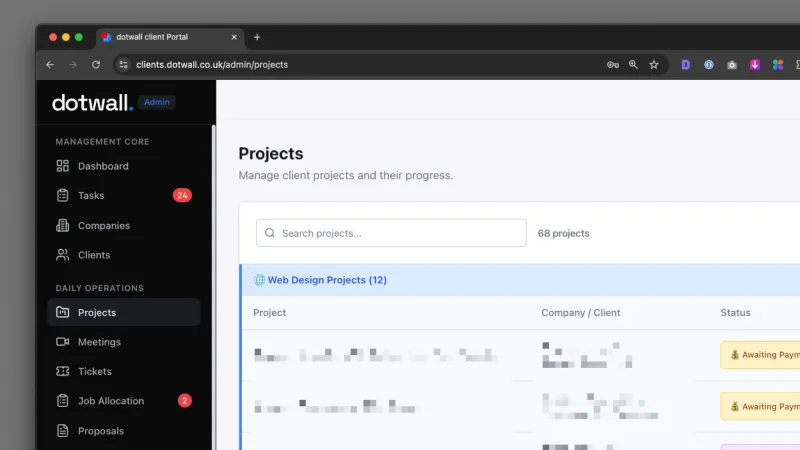Screen dimensions: 800x450
Task: Click the Projects folder icon
Action: (x=62, y=312)
